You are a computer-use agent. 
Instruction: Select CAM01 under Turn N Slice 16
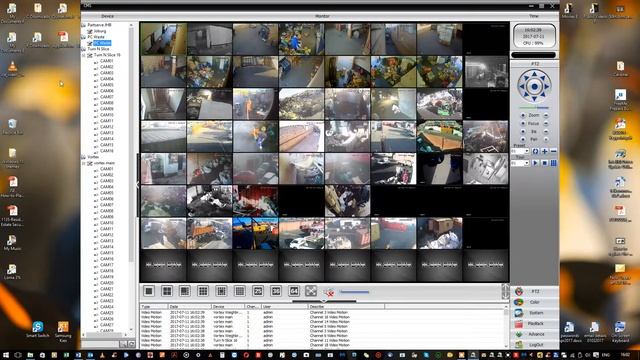(107, 61)
